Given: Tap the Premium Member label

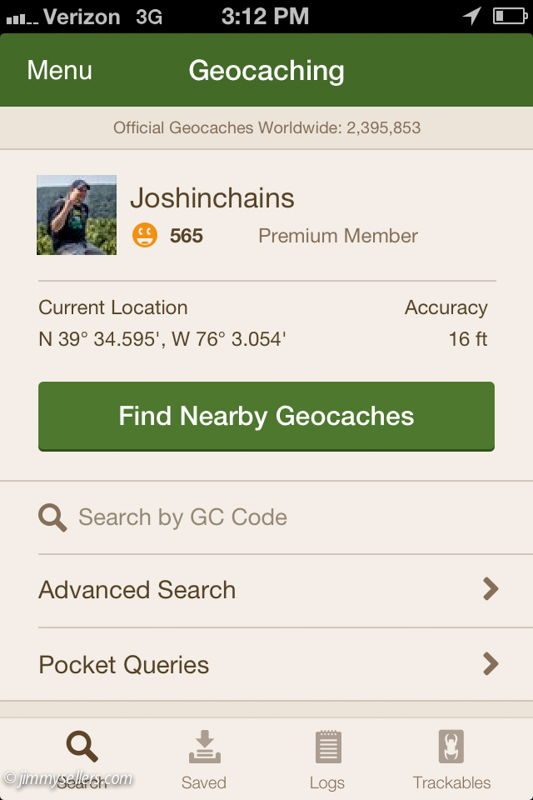Looking at the screenshot, I should coord(338,236).
